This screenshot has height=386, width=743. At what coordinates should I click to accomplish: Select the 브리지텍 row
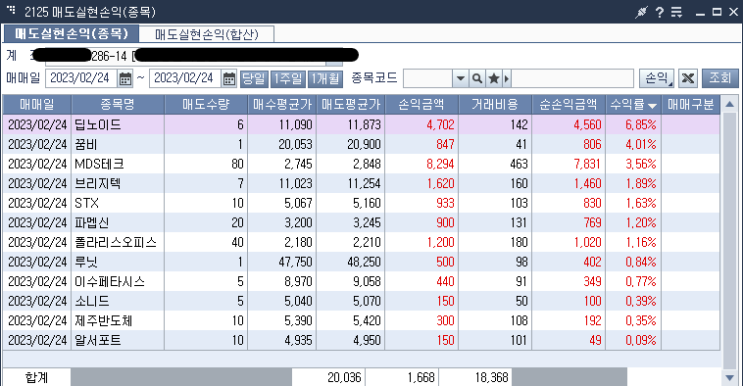pos(361,183)
